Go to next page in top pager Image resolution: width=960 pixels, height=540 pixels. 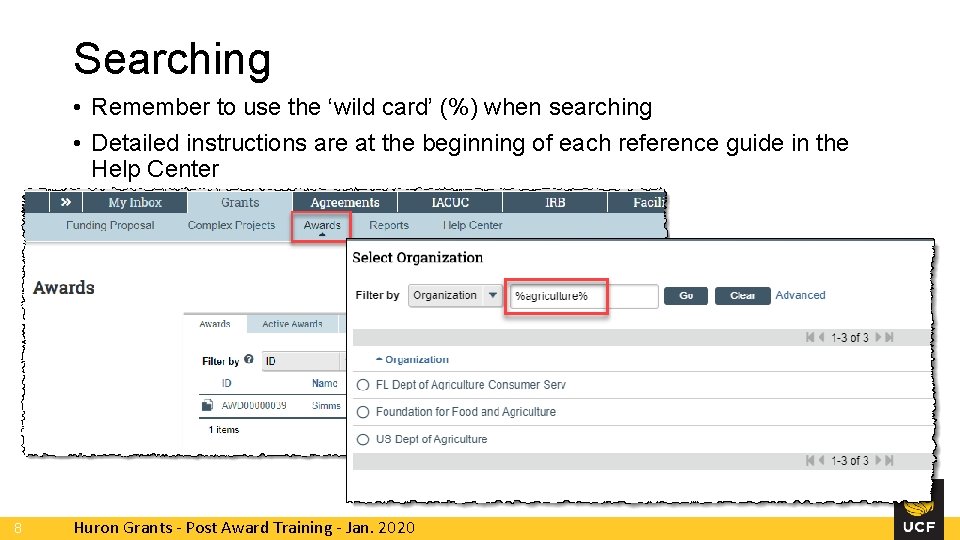878,337
